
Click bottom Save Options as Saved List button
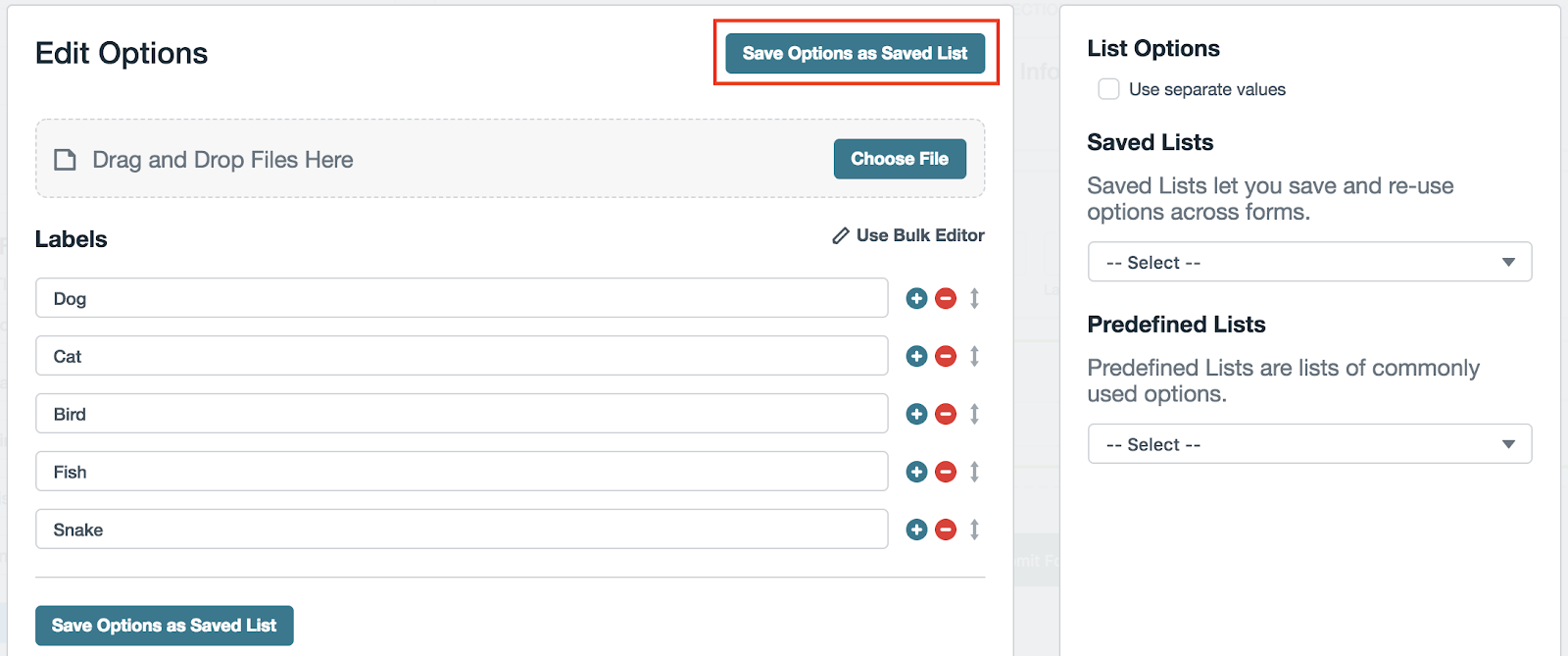pos(165,626)
